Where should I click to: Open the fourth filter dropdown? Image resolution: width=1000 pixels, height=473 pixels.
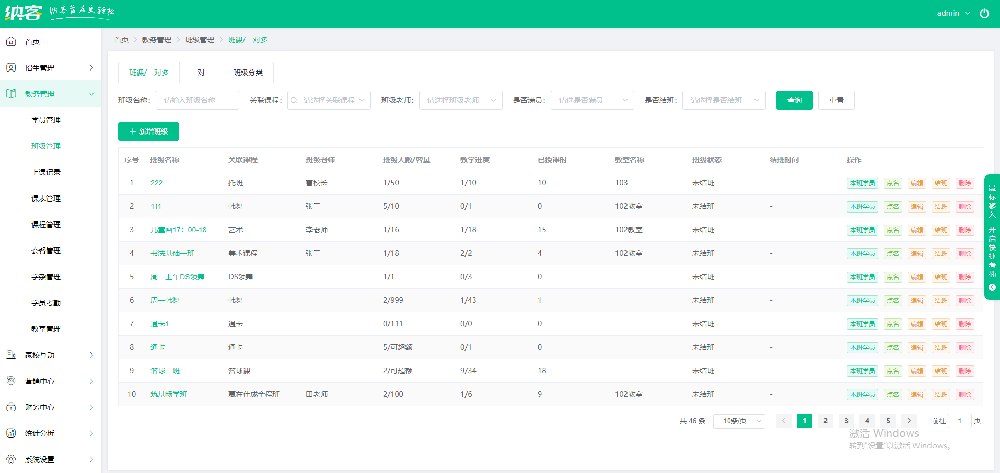click(x=592, y=101)
